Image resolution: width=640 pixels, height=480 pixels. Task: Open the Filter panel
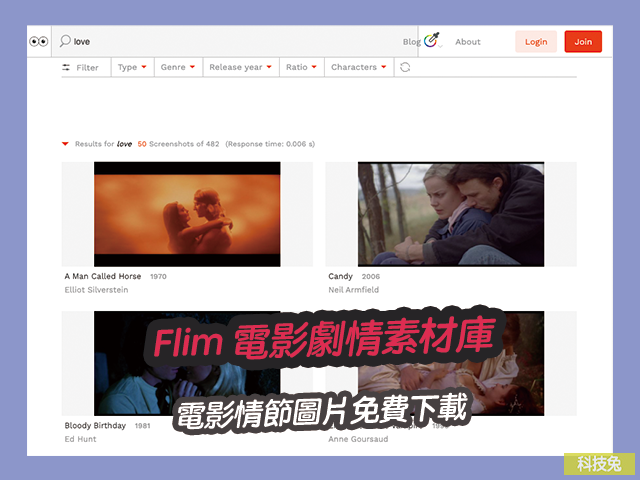pos(80,67)
